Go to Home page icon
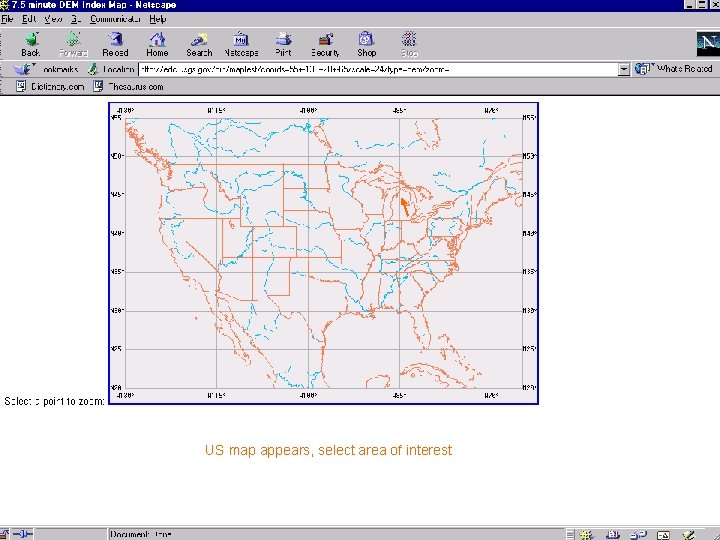Image resolution: width=720 pixels, height=540 pixels. [157, 39]
